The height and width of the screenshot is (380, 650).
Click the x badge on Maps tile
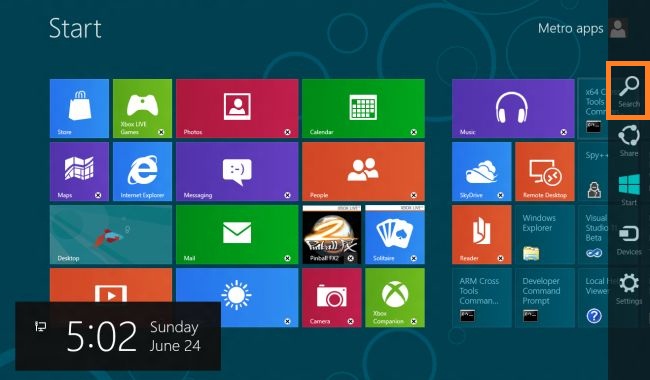tap(98, 195)
